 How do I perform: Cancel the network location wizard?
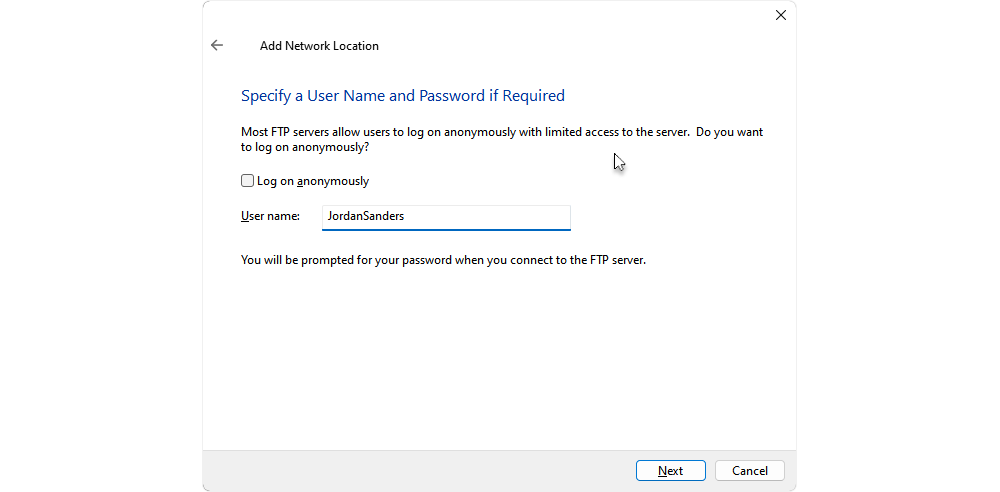(x=750, y=471)
